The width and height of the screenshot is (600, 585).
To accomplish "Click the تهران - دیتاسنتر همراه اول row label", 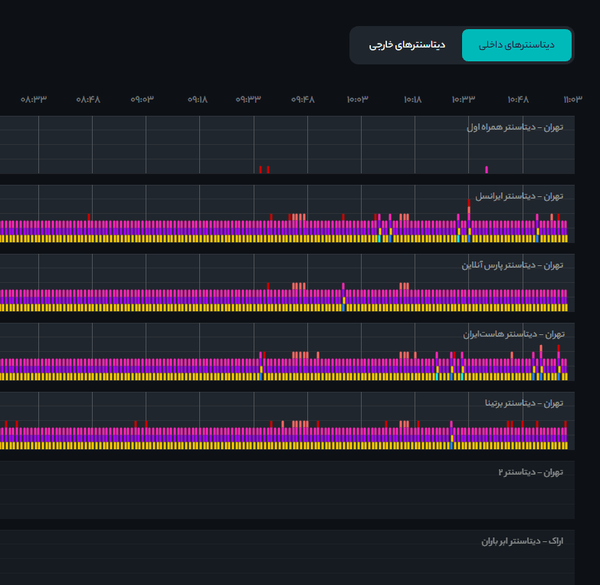I will (515, 127).
